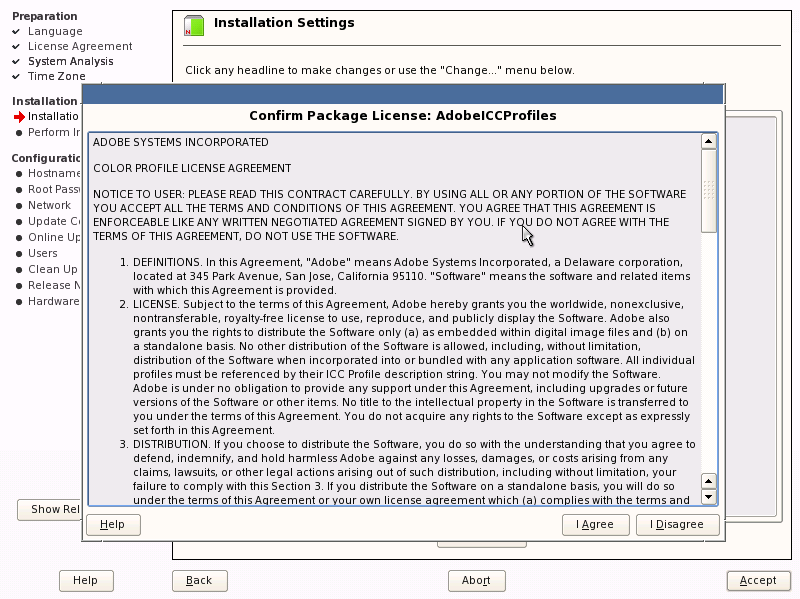Click the System Analysis step checkmark
This screenshot has width=800, height=599.
click(16, 62)
